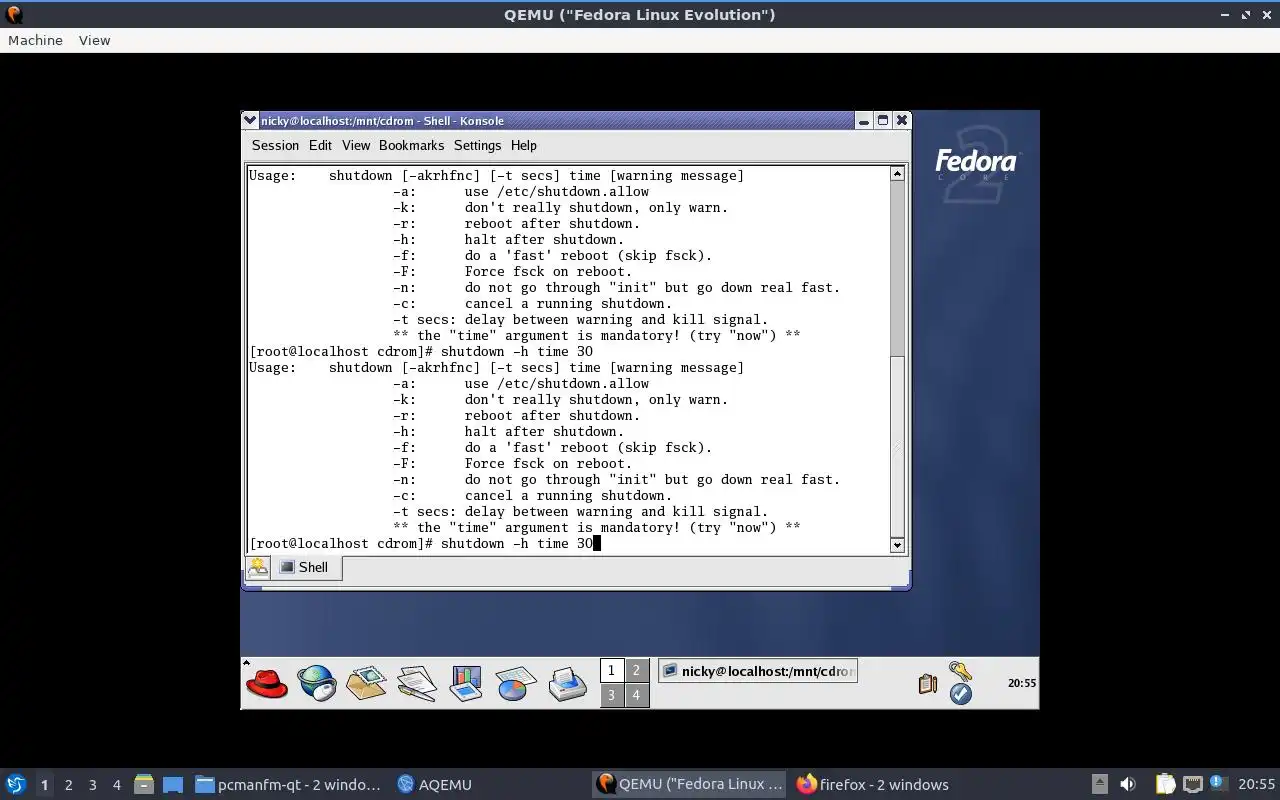Click the blue checkmark update tray icon
Image resolution: width=1280 pixels, height=800 pixels.
[961, 694]
